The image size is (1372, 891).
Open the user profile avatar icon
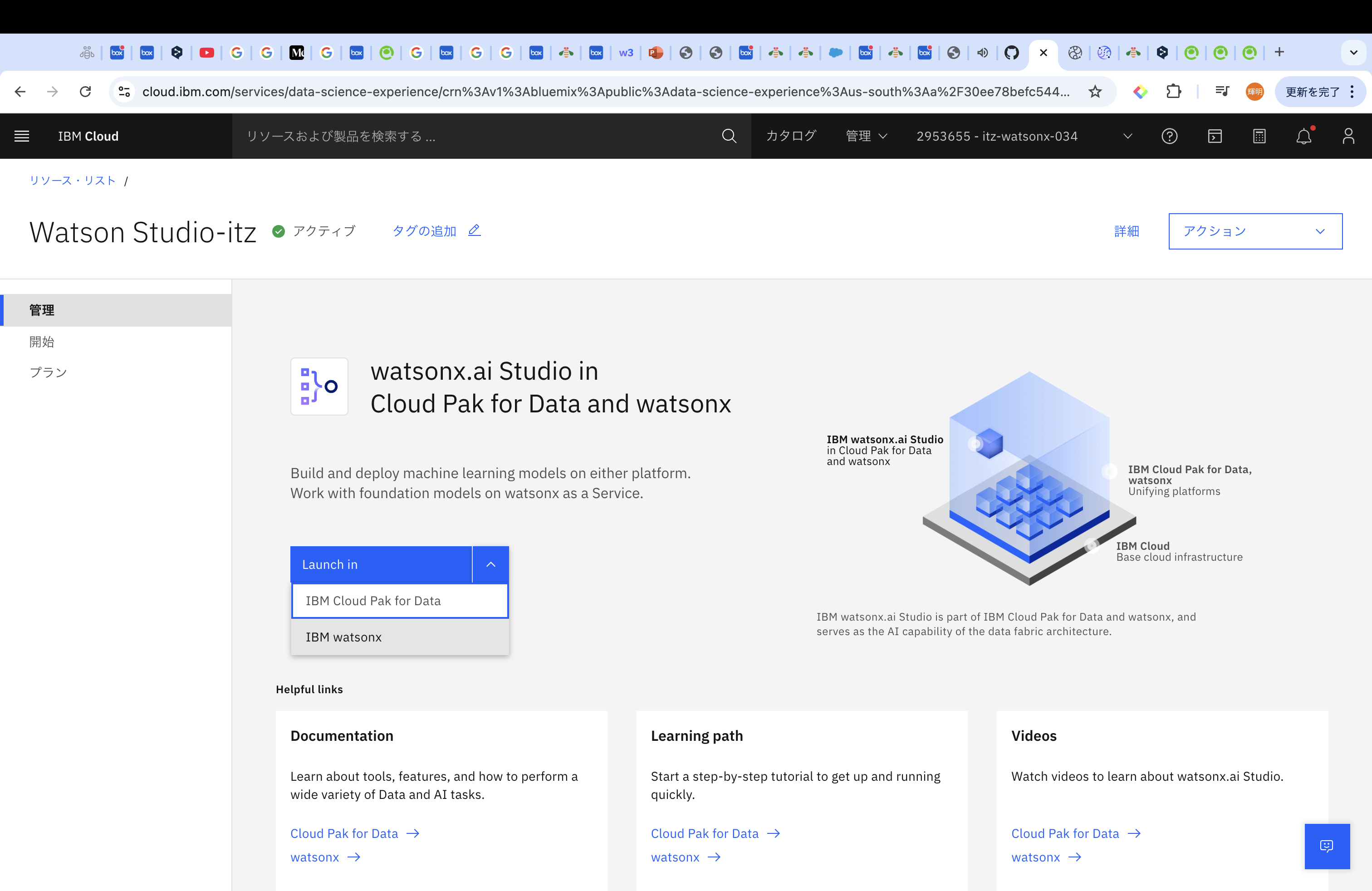1348,136
